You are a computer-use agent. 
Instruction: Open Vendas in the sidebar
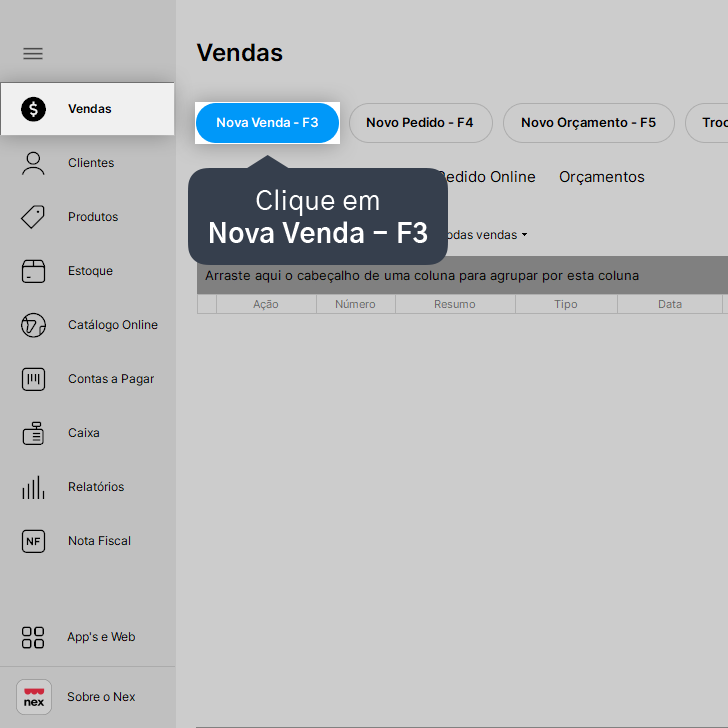pos(88,109)
